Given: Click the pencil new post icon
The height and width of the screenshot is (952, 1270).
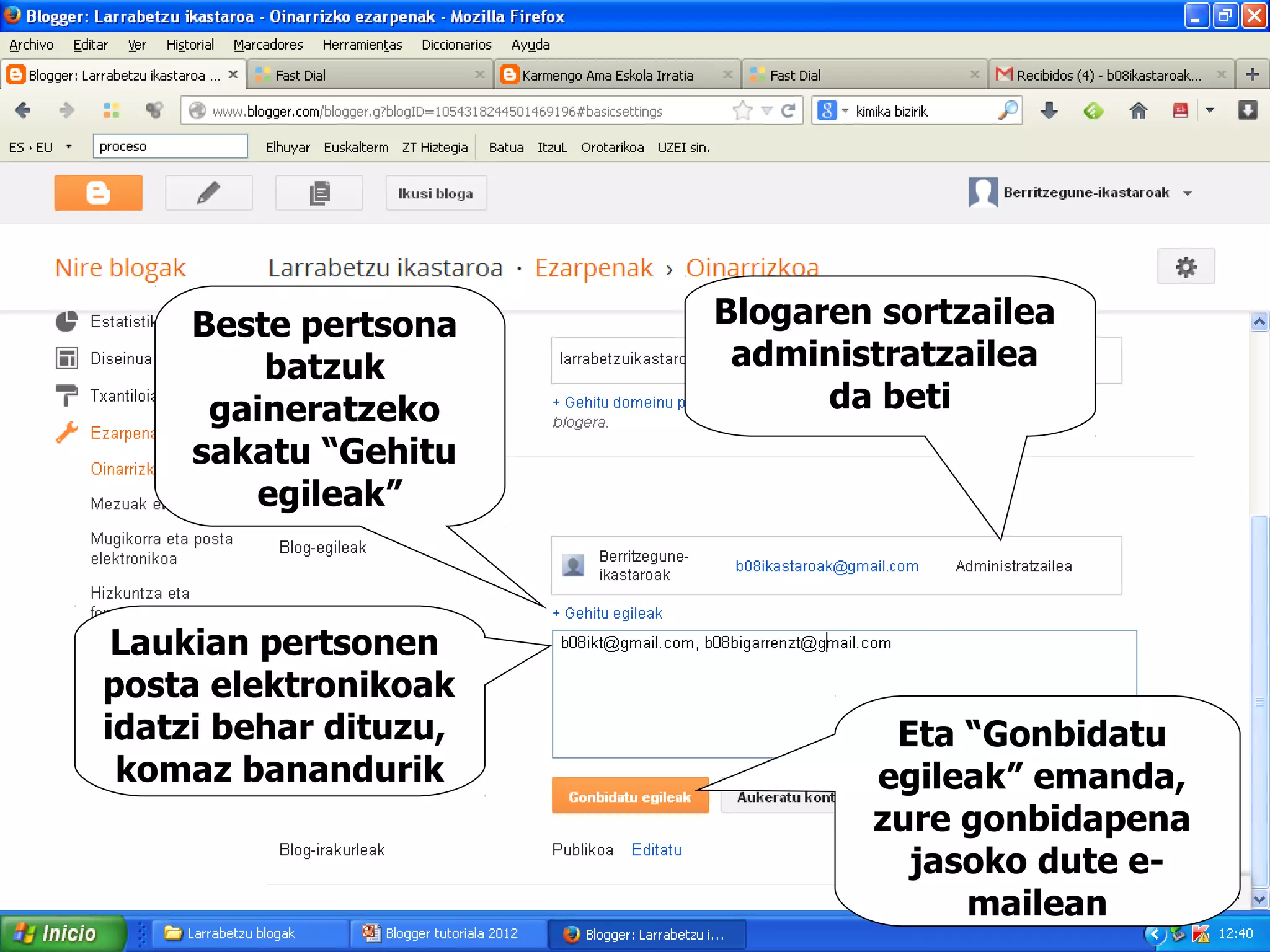Looking at the screenshot, I should pyautogui.click(x=208, y=193).
